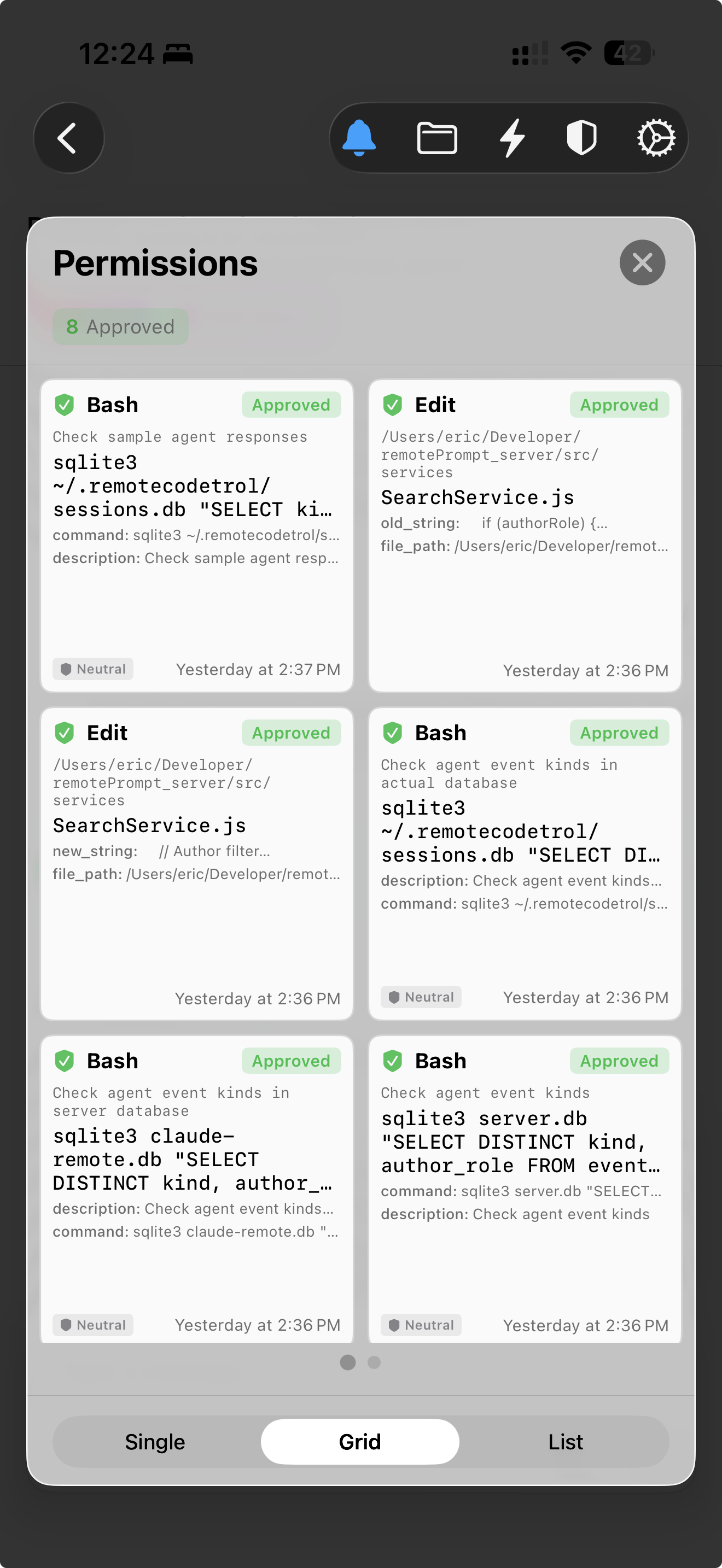Tap the shield icon on the SearchService.js Edit card
Screen dimensions: 722x1568
tap(393, 403)
